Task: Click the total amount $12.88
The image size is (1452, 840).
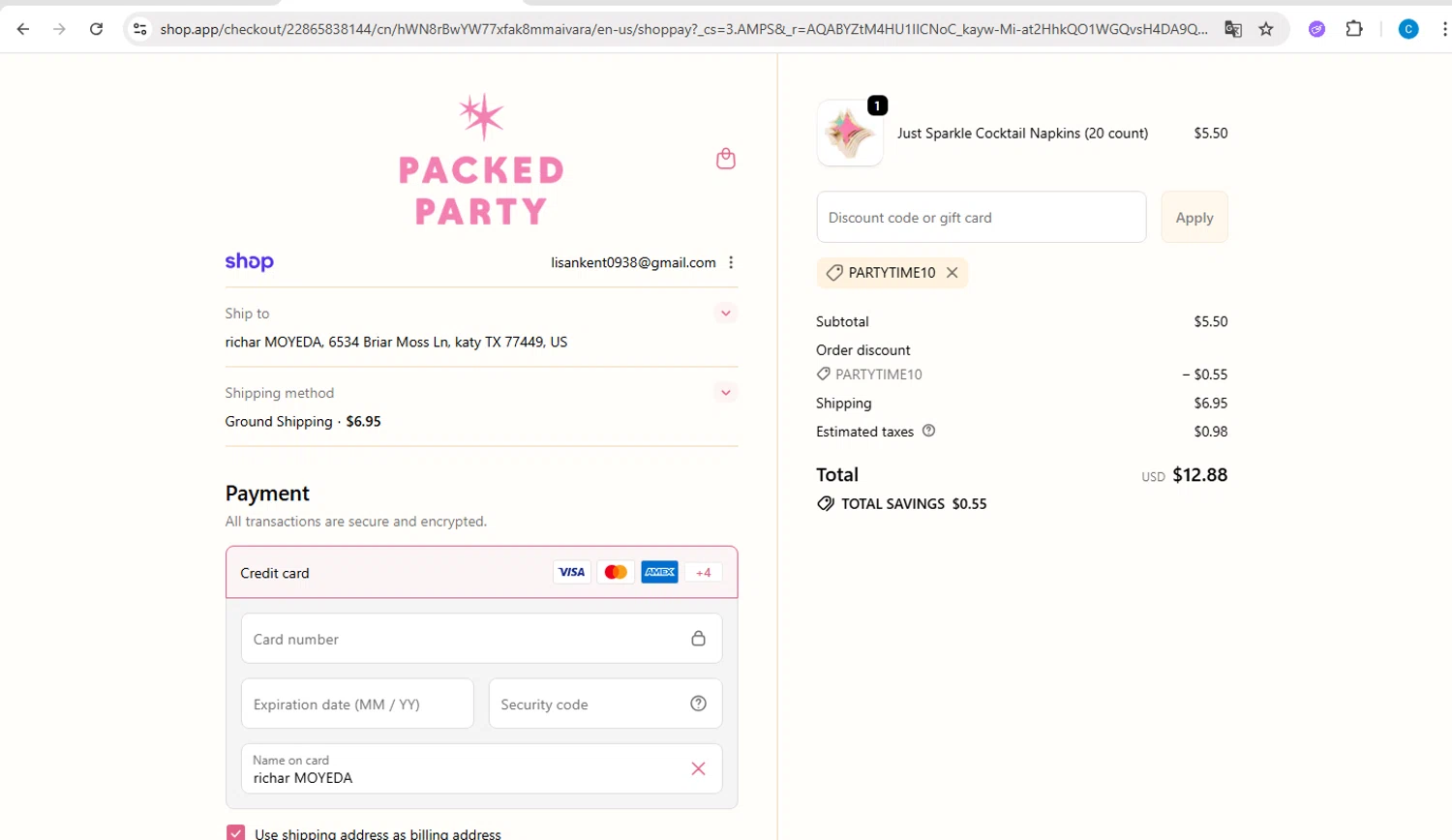Action: (1199, 475)
